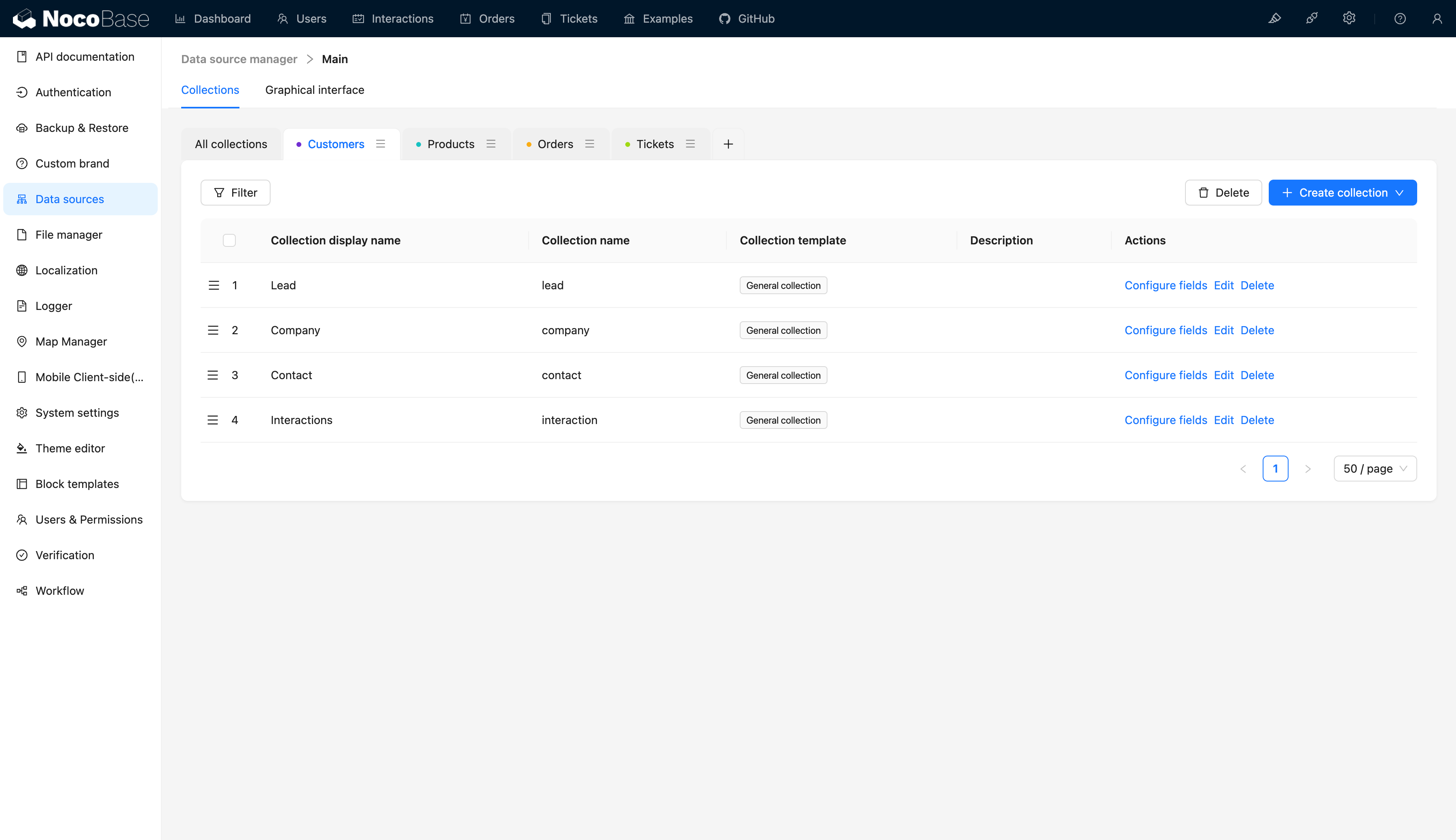This screenshot has height=840, width=1456.
Task: Open Configure fields for Company
Action: click(x=1165, y=330)
